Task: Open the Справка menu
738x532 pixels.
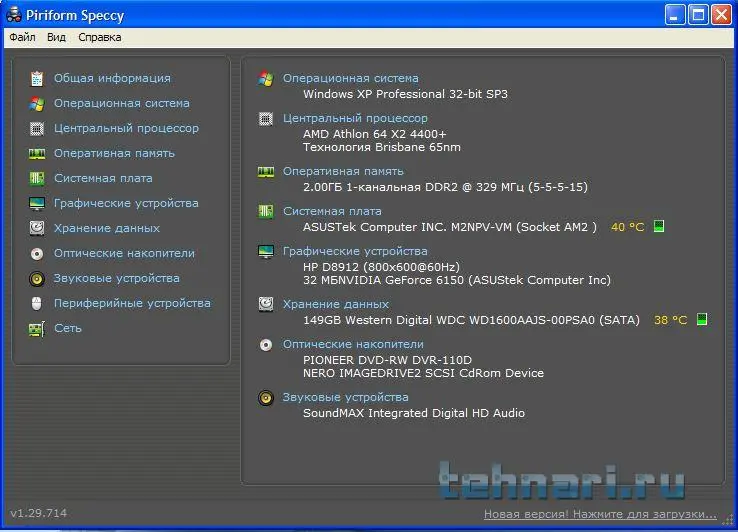Action: point(99,37)
